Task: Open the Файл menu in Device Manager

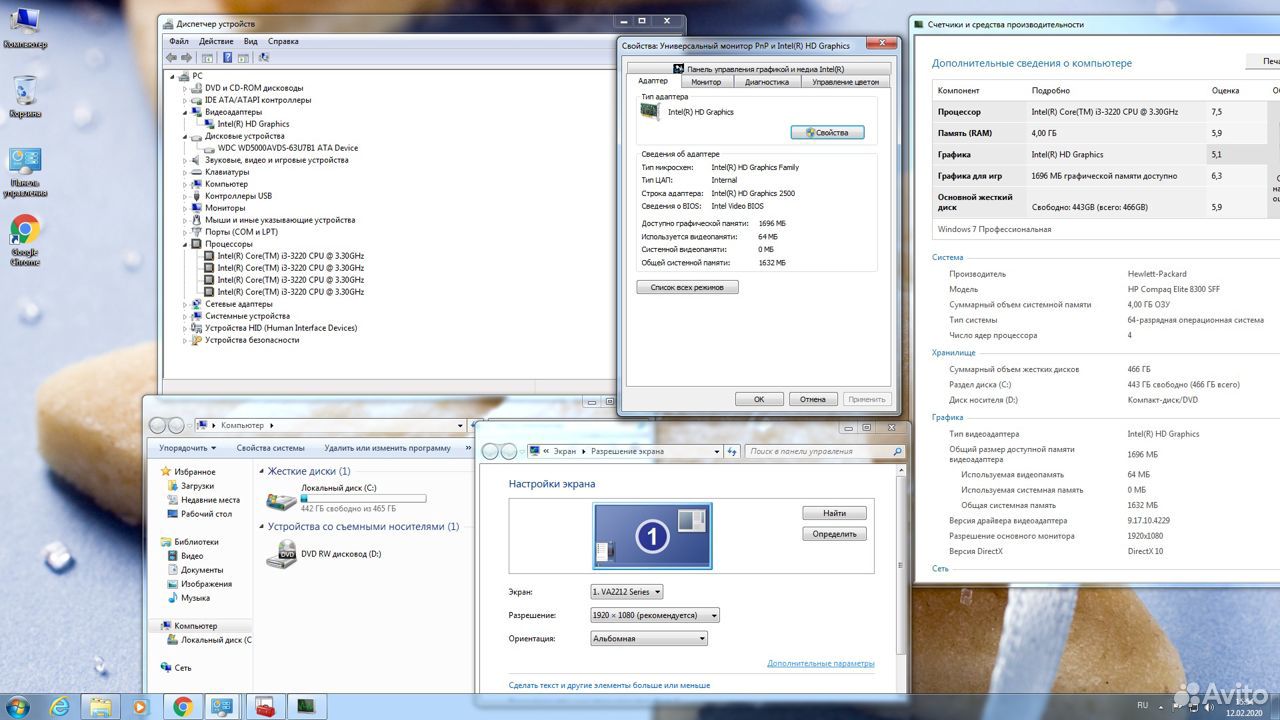Action: [x=179, y=41]
